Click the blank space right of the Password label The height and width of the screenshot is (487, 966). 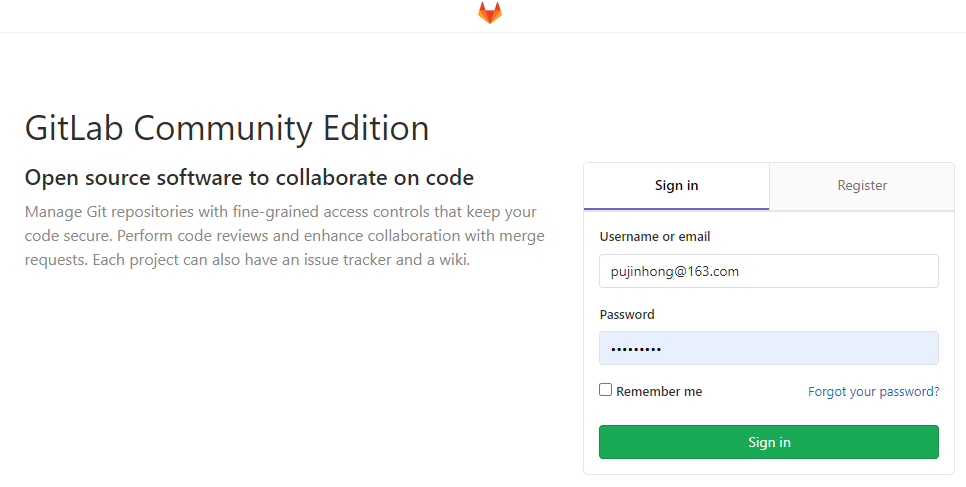800,314
